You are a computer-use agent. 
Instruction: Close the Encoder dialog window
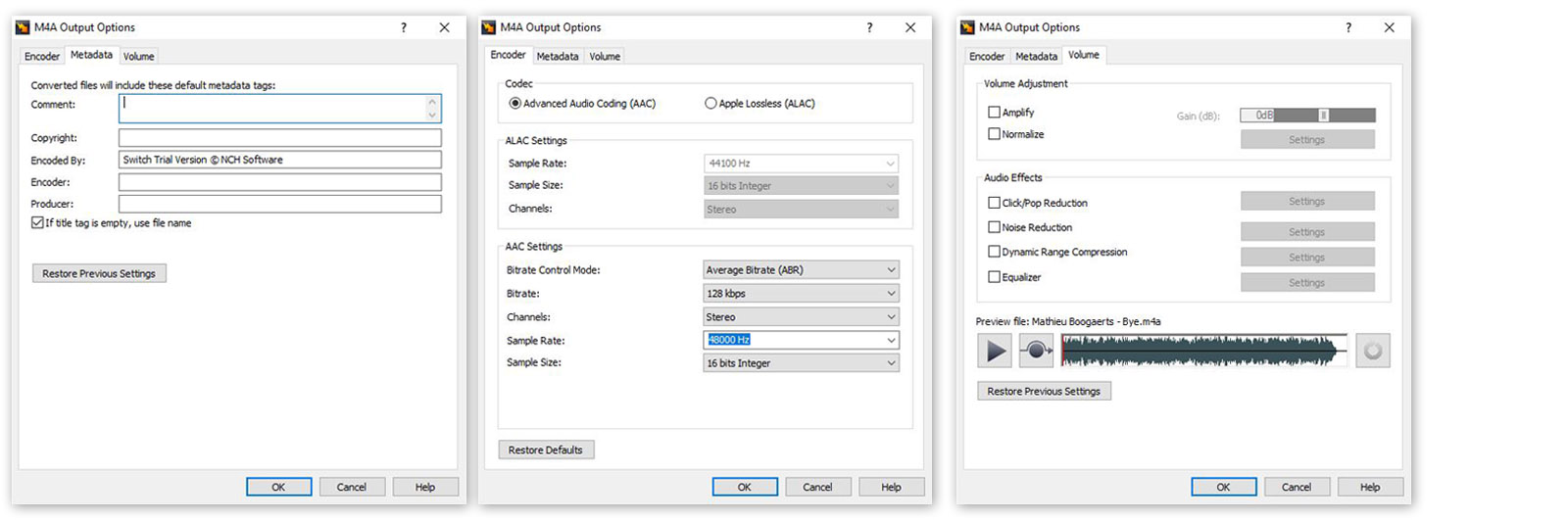click(x=910, y=27)
